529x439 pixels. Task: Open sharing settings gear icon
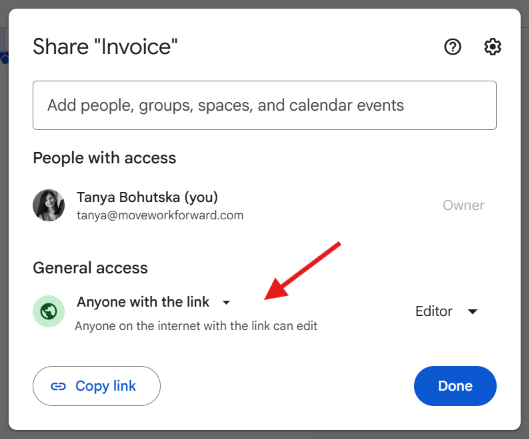(492, 47)
